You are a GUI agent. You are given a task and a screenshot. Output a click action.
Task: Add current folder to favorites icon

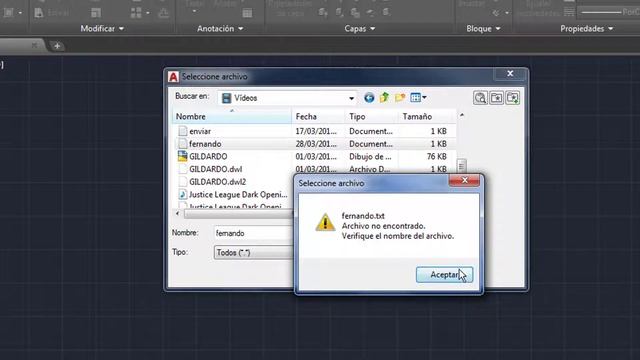point(512,98)
